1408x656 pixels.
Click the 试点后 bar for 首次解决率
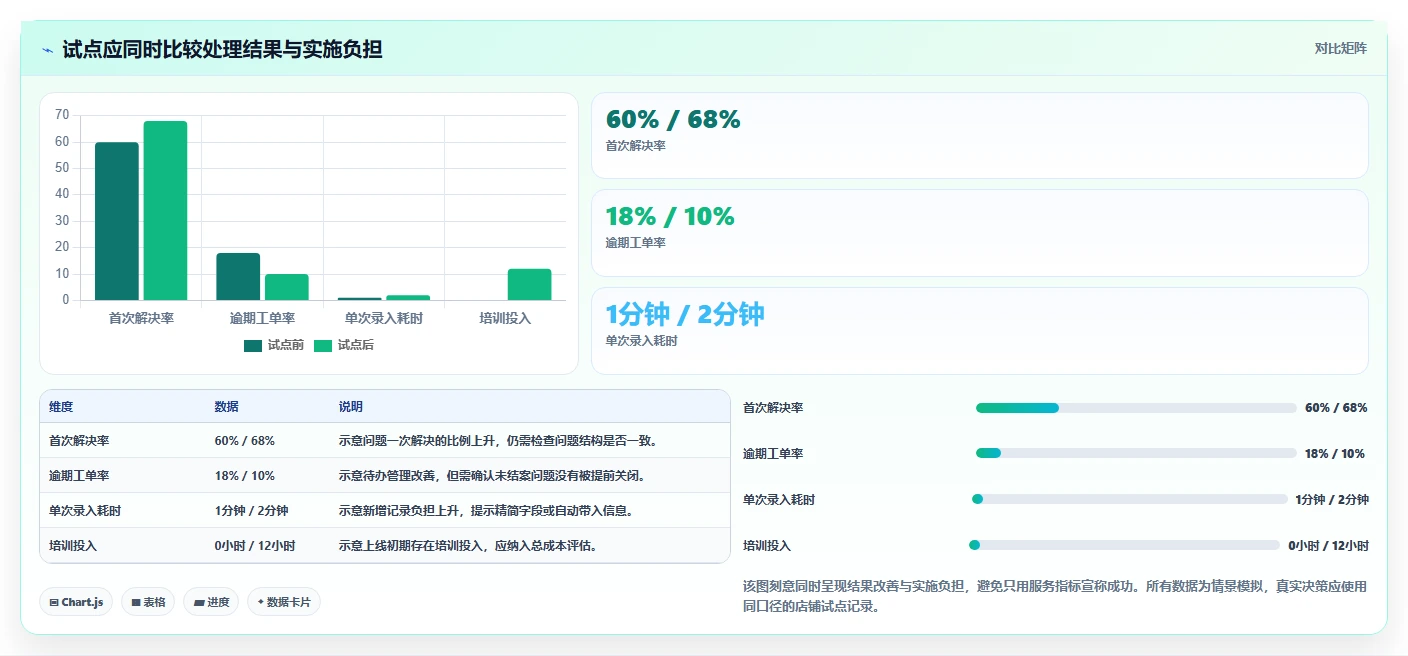[x=165, y=210]
